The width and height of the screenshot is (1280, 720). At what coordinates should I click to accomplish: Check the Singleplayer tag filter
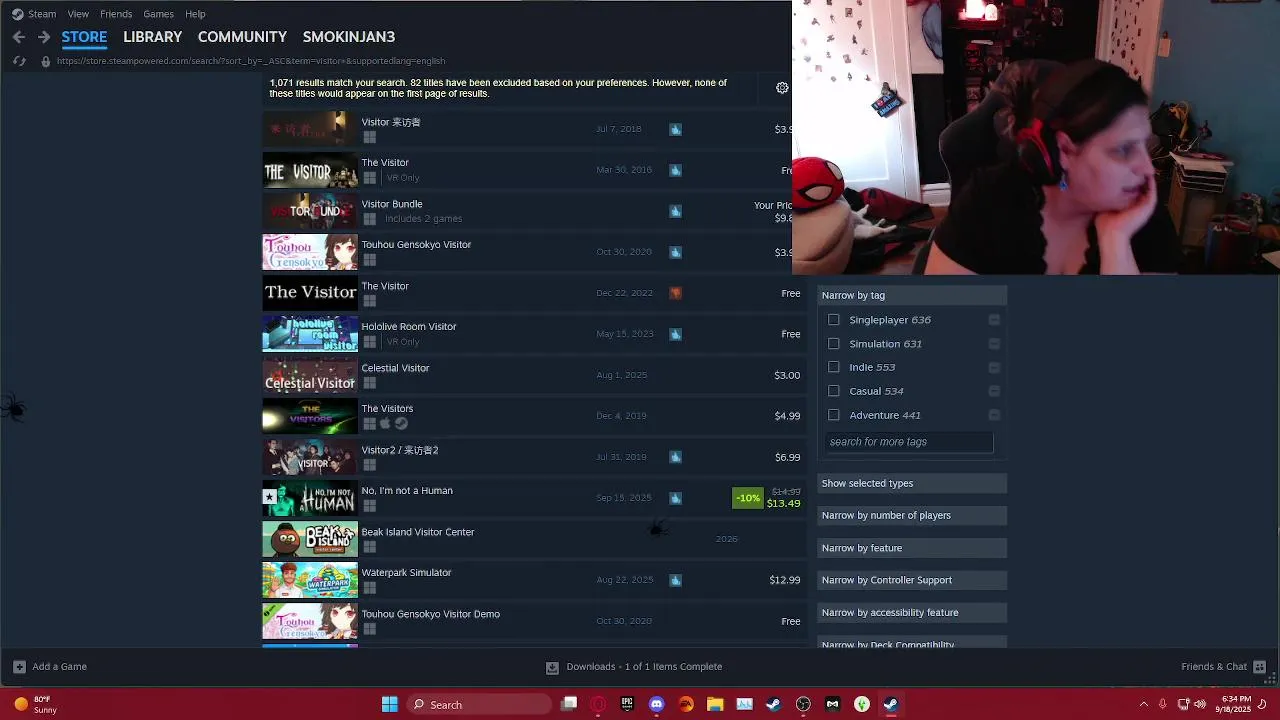pos(834,320)
